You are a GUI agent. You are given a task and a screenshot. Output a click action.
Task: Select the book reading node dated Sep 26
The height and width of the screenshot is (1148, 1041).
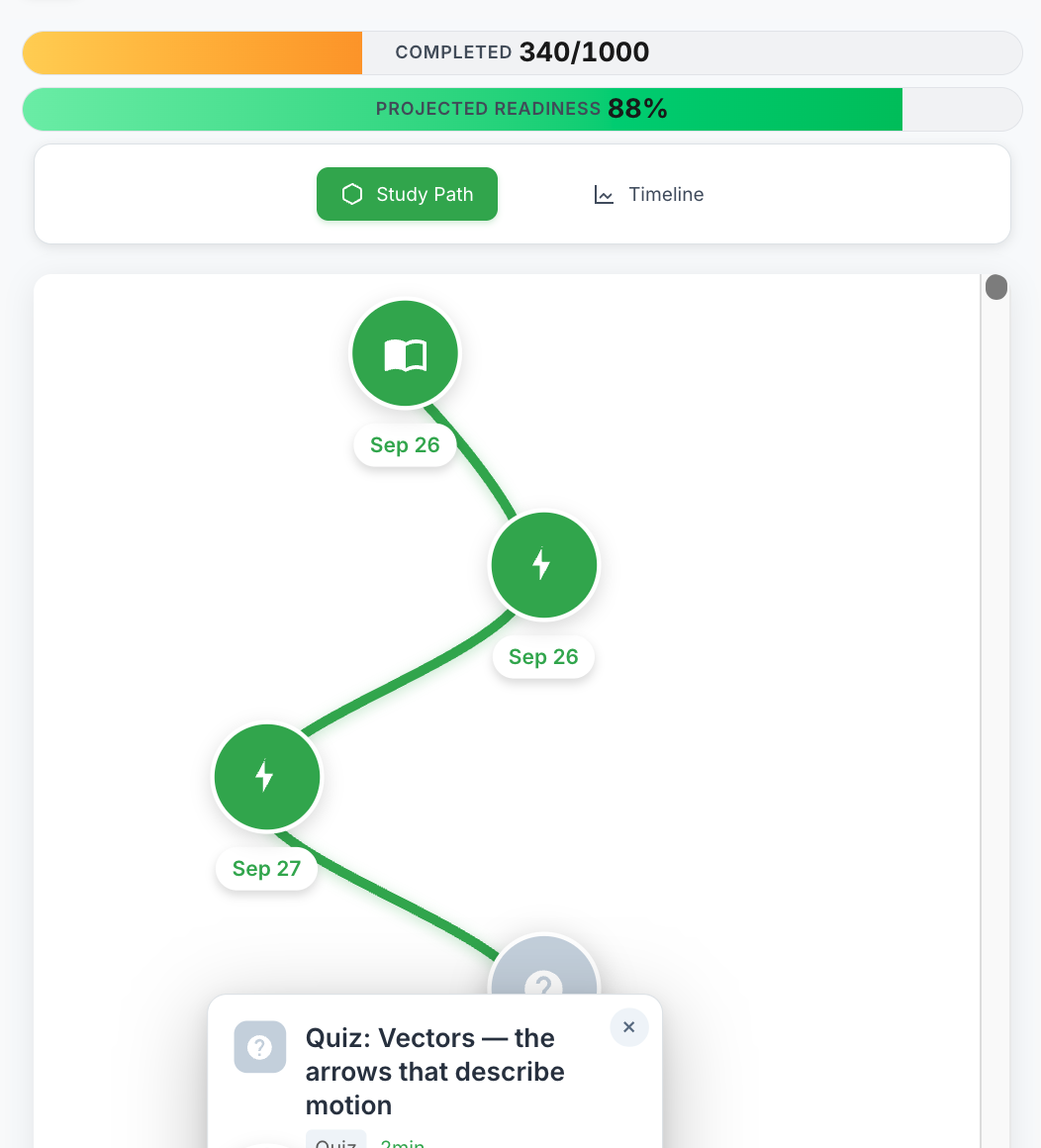pos(405,353)
